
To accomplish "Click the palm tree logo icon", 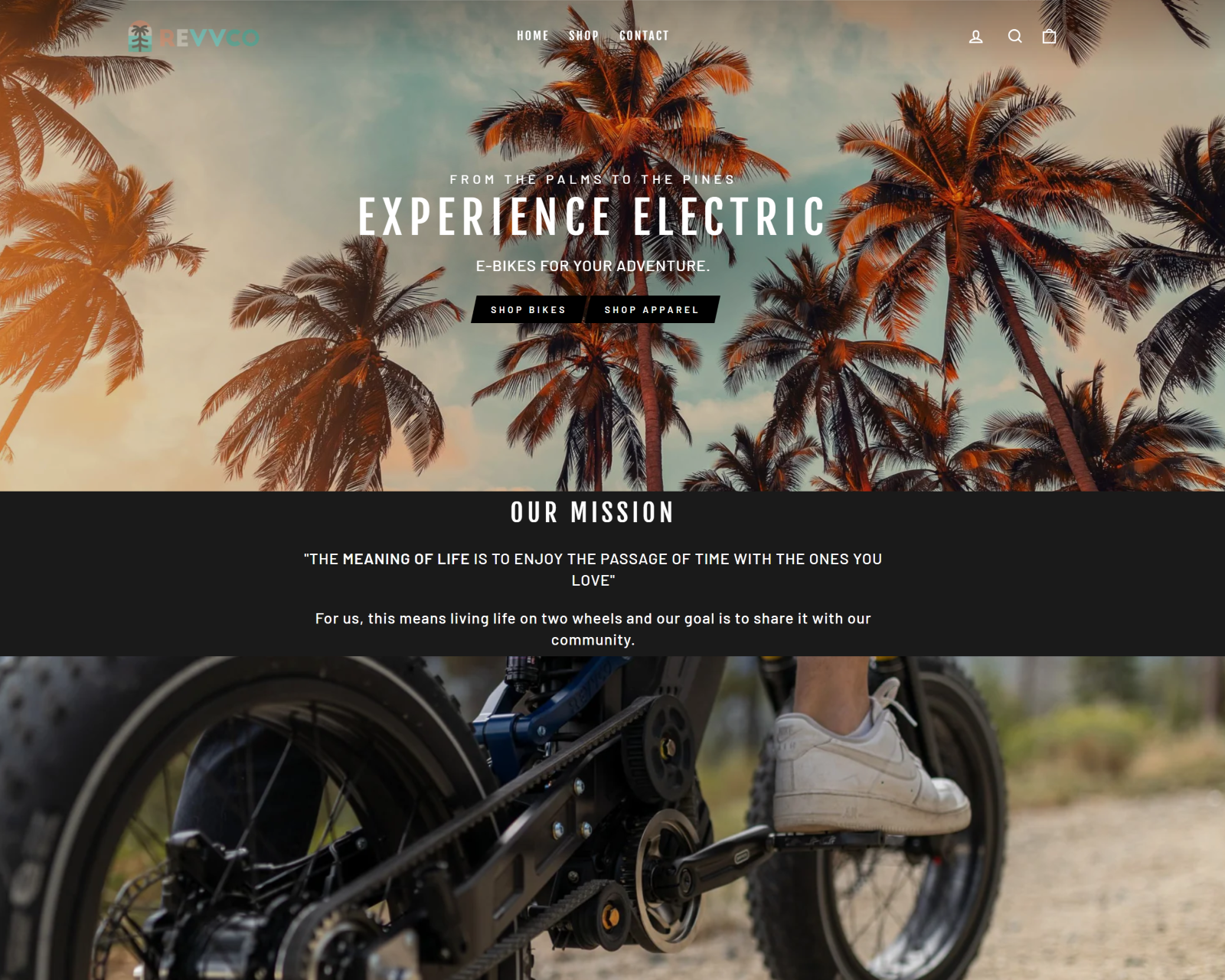I will (x=140, y=36).
